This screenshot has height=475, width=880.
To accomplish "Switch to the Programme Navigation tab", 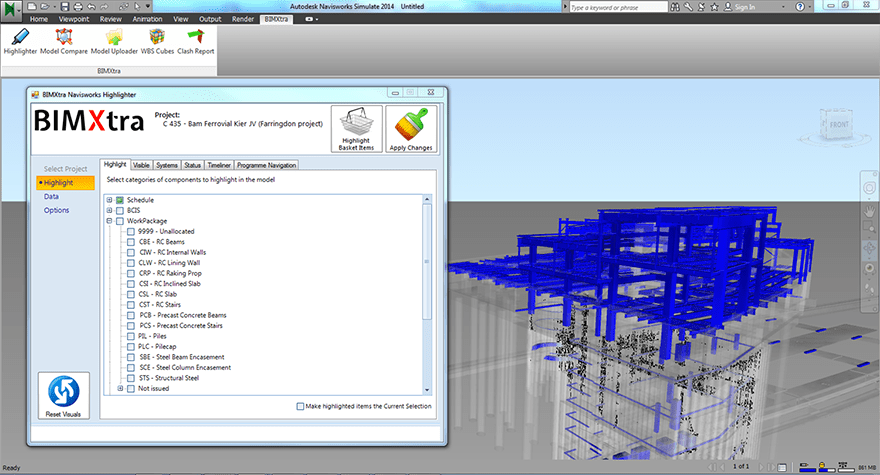I will point(267,165).
